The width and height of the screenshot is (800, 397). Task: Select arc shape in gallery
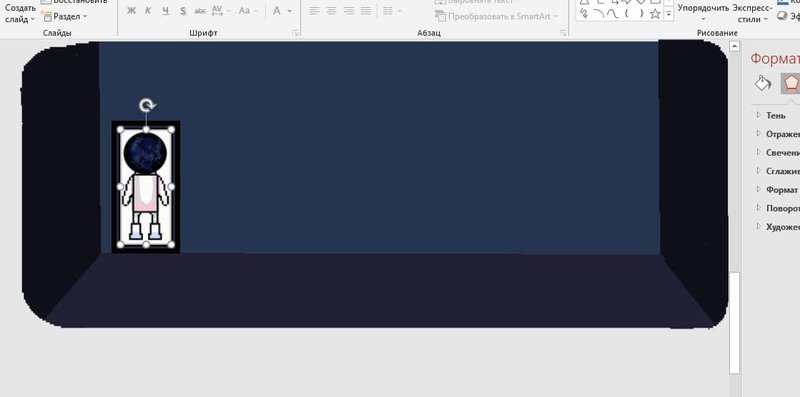point(598,14)
